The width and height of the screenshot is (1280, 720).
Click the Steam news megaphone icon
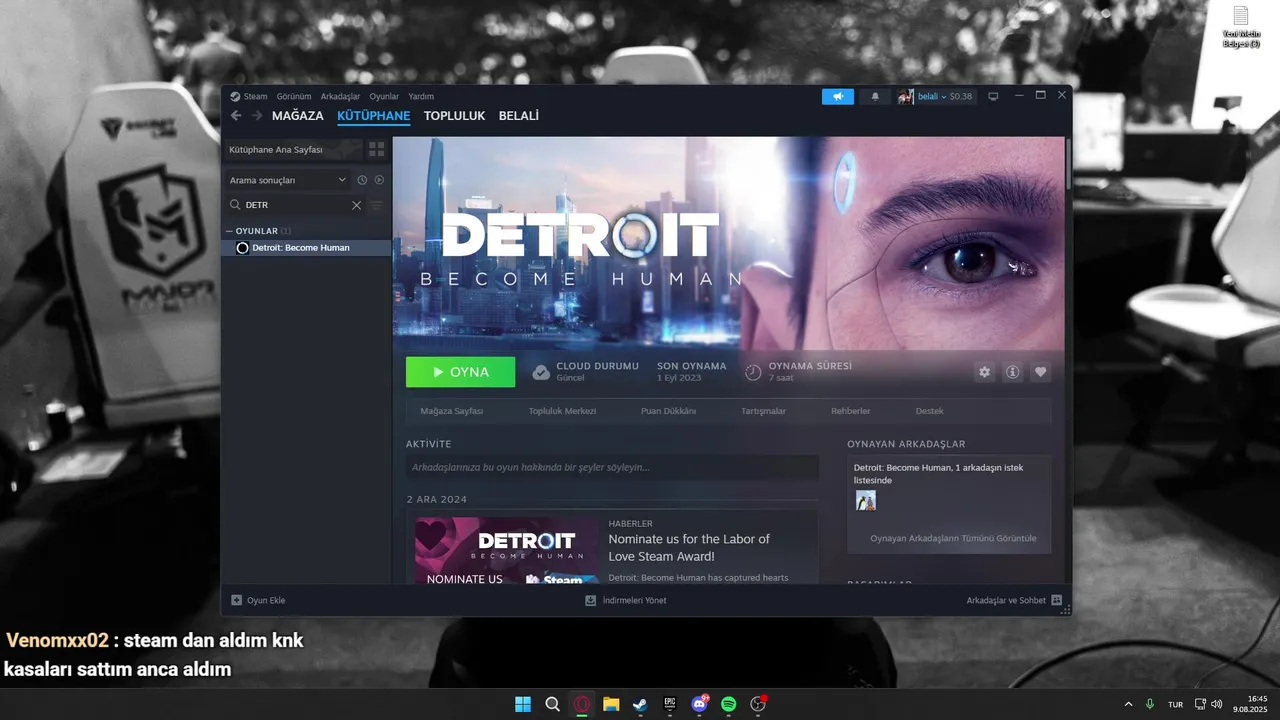coord(838,97)
